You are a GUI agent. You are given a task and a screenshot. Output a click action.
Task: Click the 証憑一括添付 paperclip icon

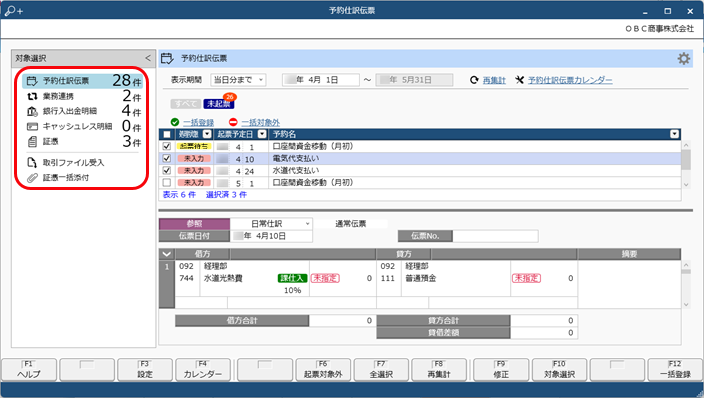pyautogui.click(x=32, y=178)
